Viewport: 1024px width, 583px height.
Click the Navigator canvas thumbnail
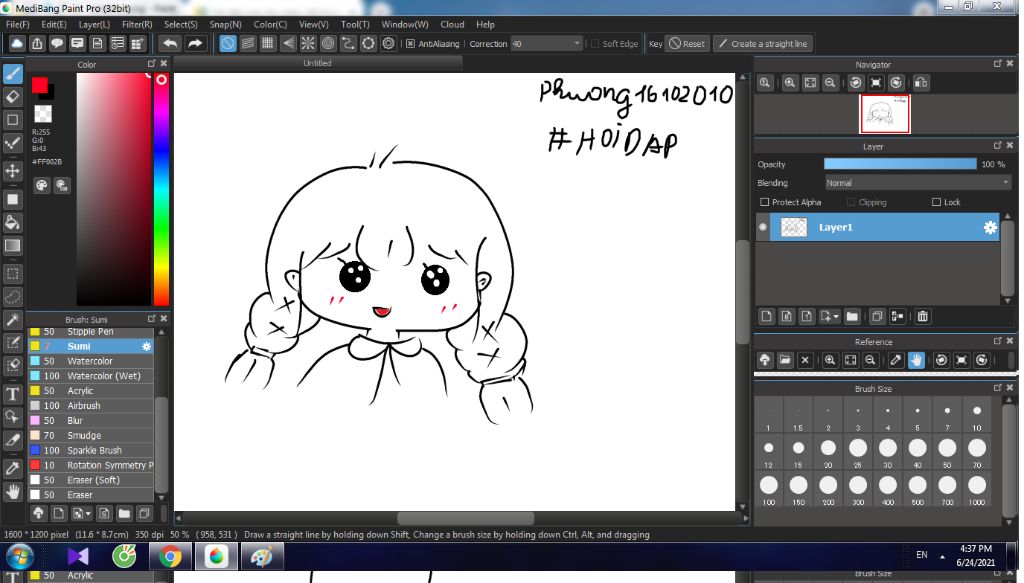point(884,114)
